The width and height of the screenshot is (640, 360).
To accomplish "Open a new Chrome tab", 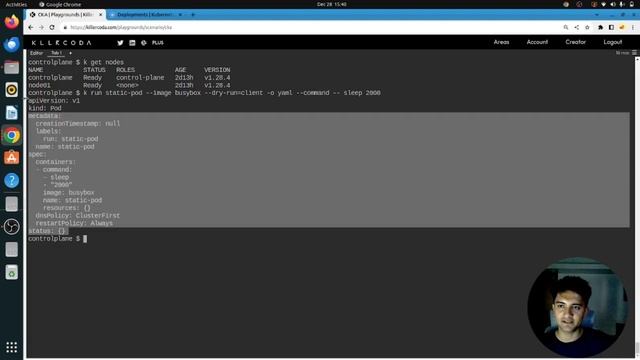I will (x=193, y=15).
